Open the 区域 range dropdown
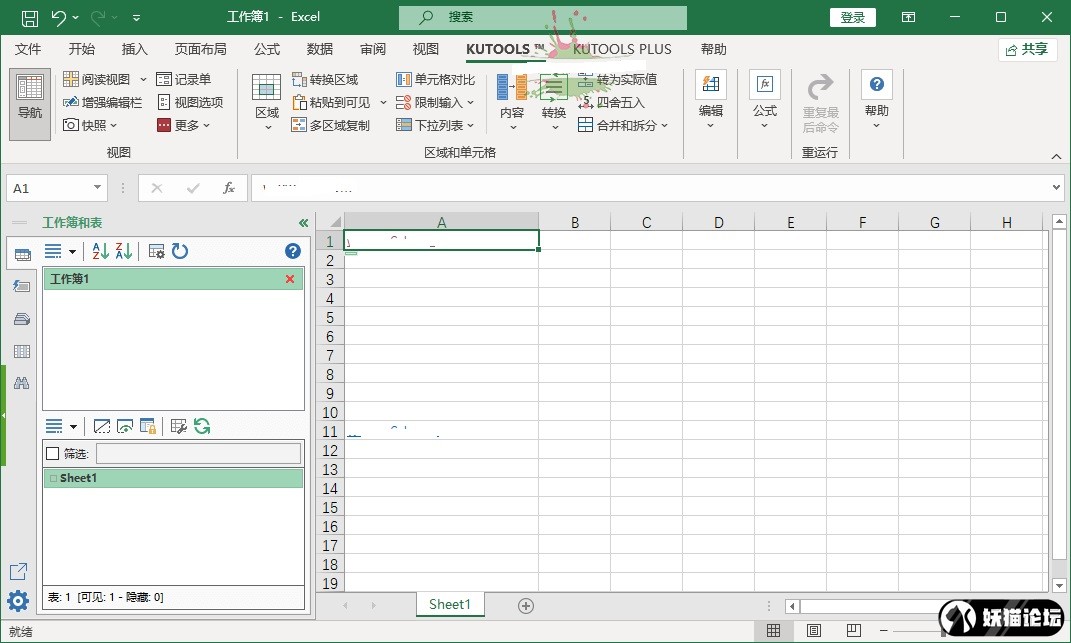The height and width of the screenshot is (643, 1071). click(x=266, y=102)
